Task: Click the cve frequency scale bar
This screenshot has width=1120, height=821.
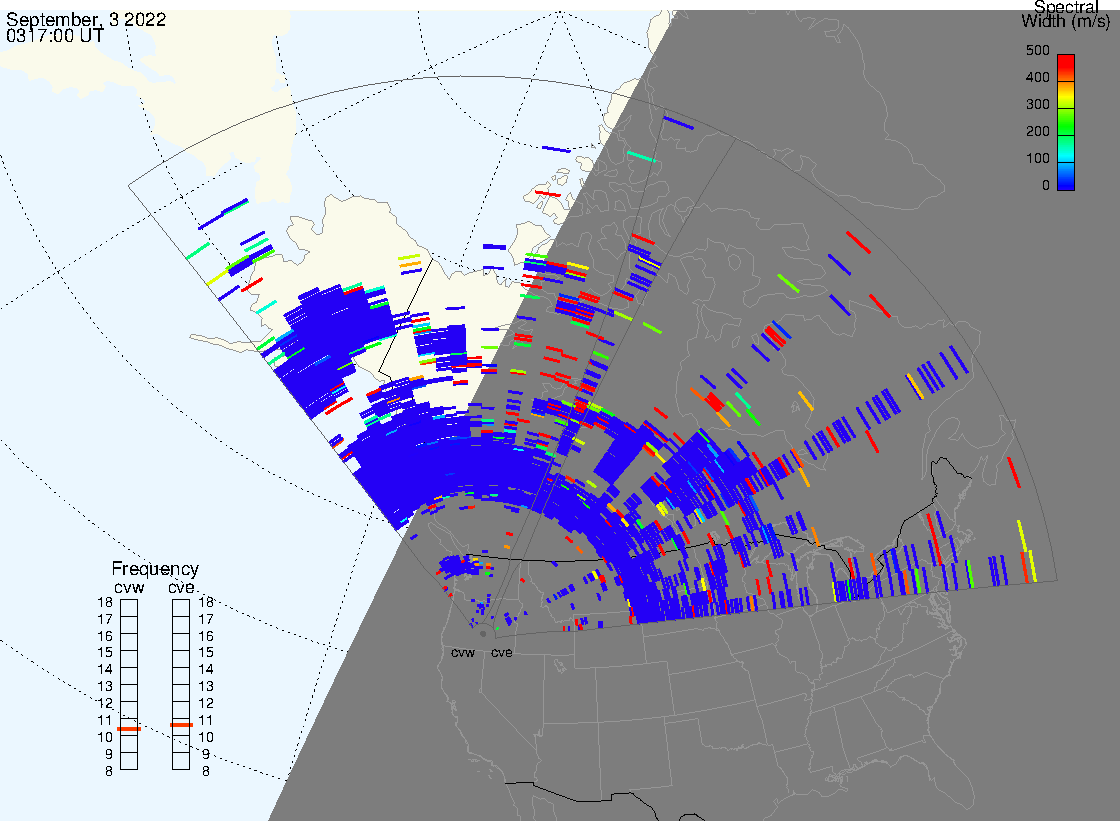Action: point(181,685)
